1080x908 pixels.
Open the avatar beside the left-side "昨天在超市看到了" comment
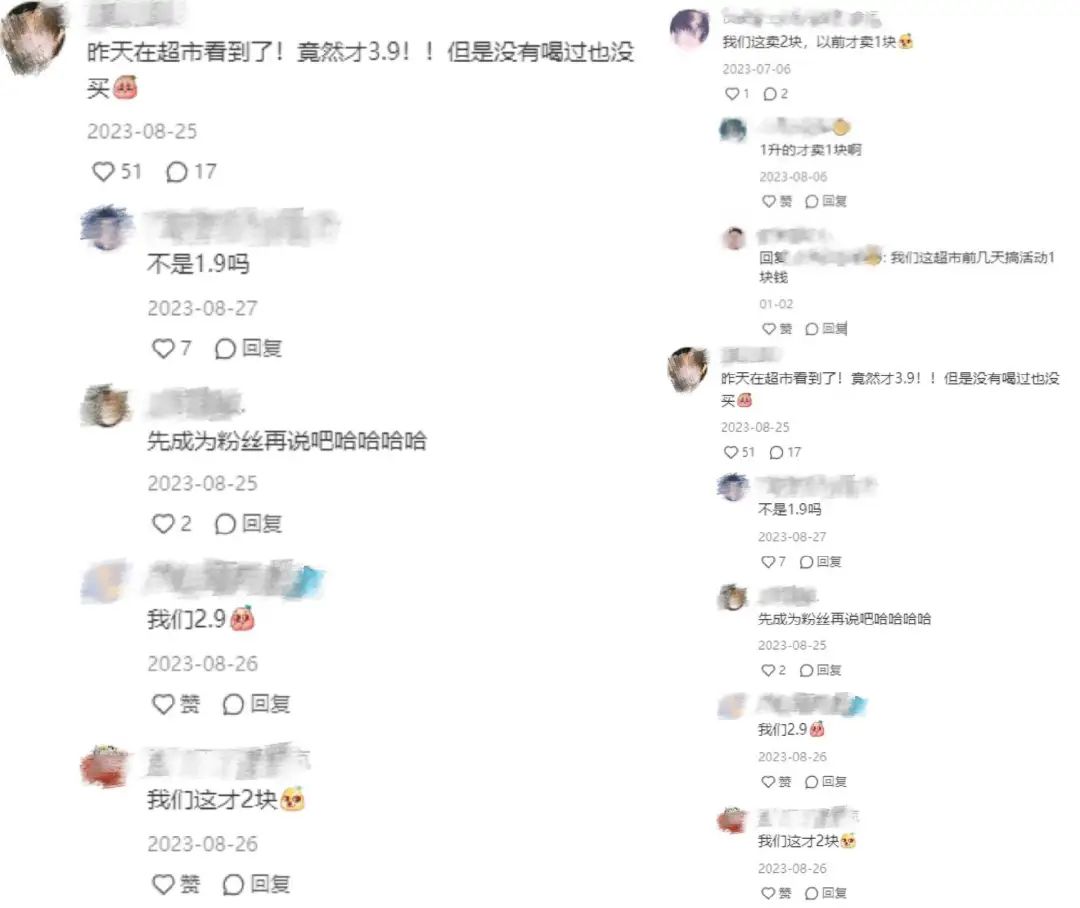coord(34,37)
